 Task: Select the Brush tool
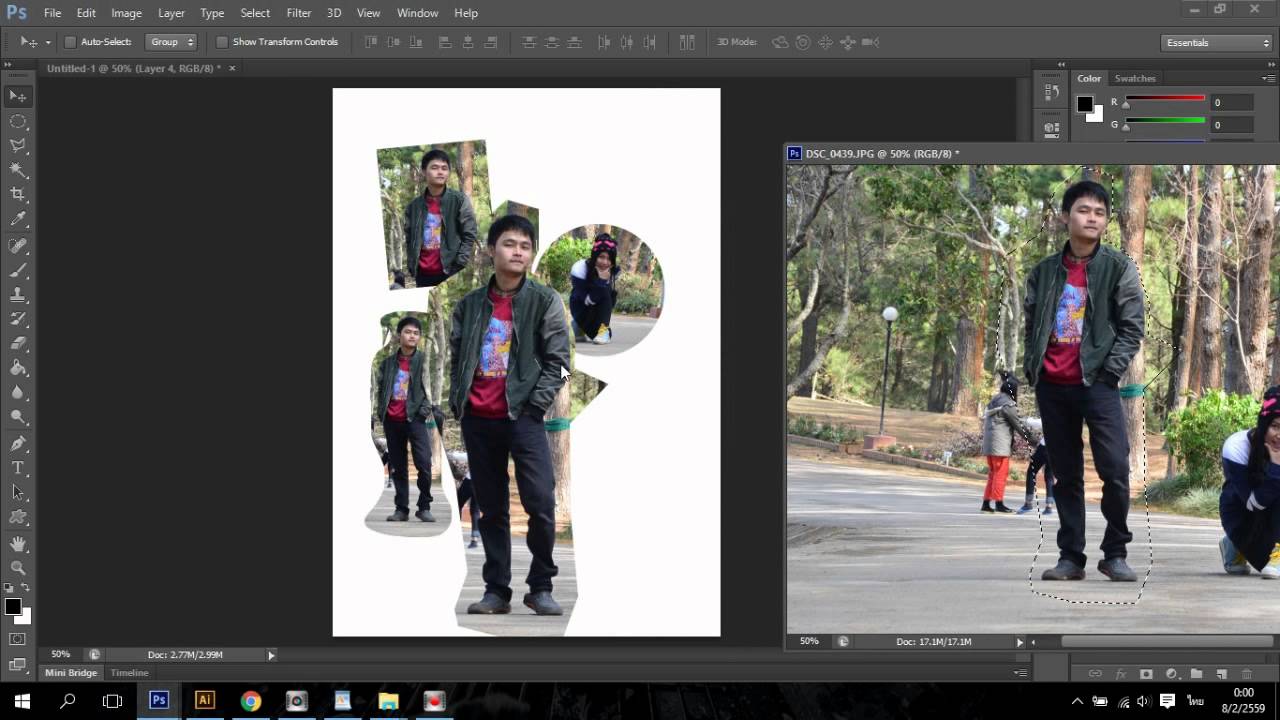click(18, 271)
